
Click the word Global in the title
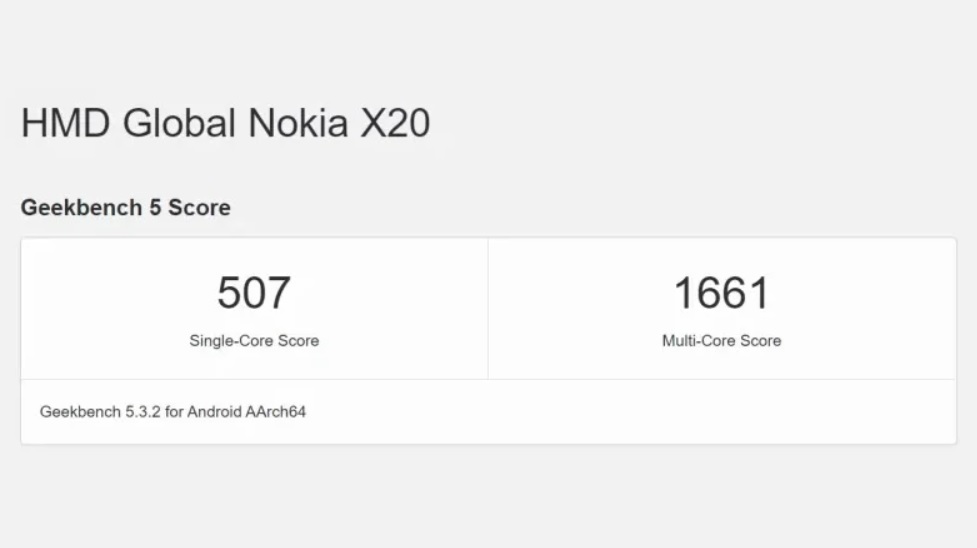180,123
